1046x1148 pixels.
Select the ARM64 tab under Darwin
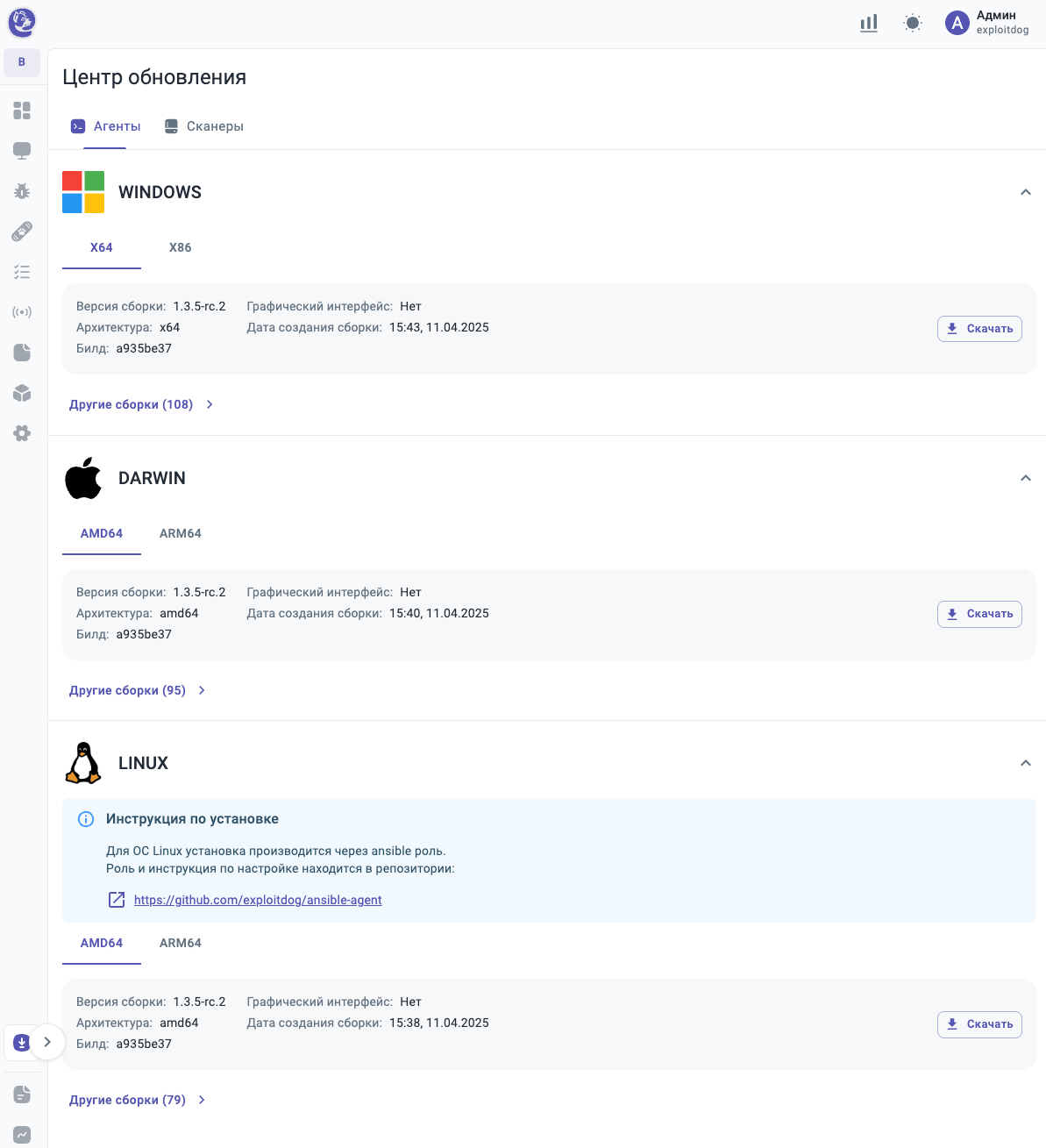[180, 533]
